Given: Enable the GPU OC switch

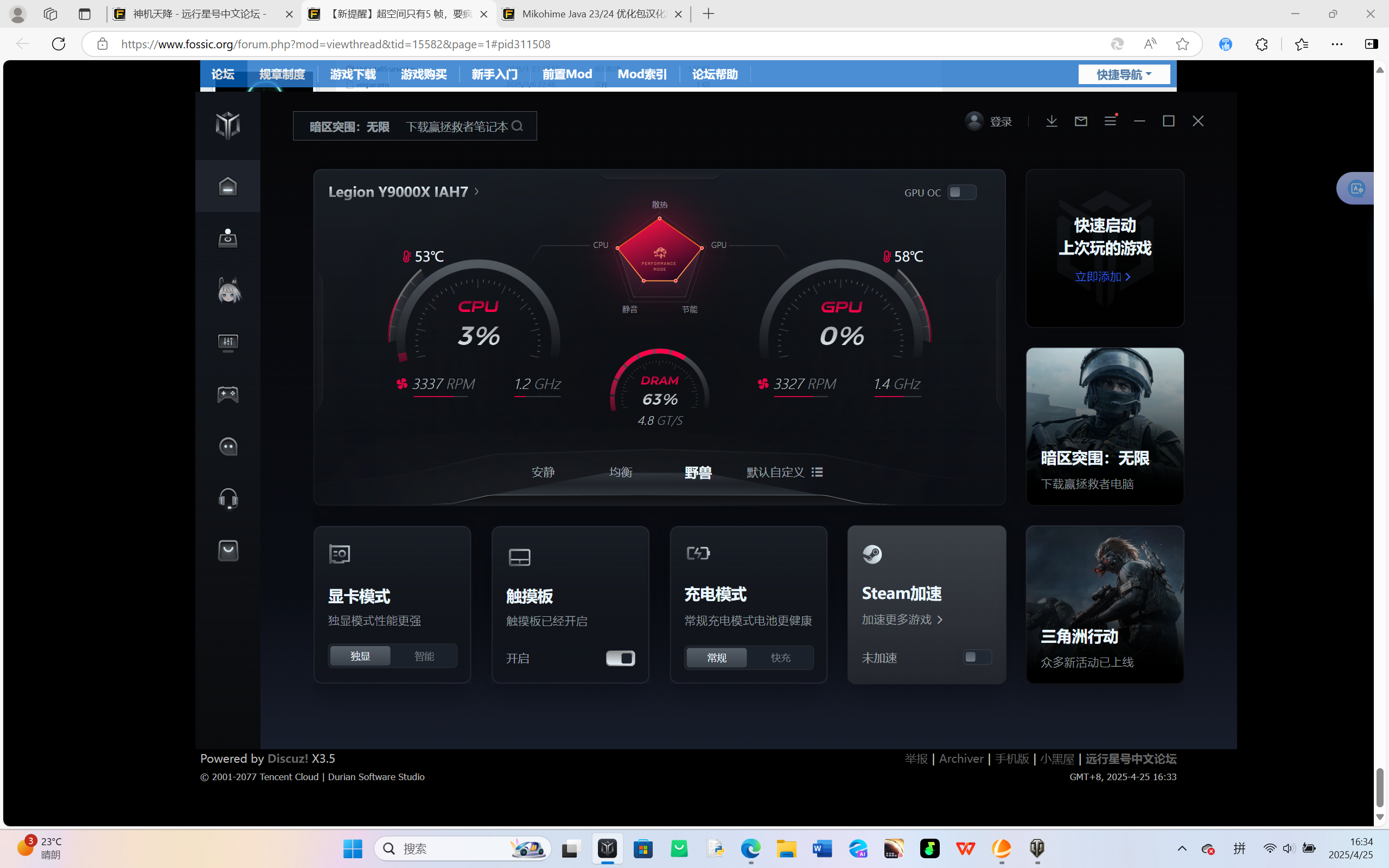Looking at the screenshot, I should (961, 192).
